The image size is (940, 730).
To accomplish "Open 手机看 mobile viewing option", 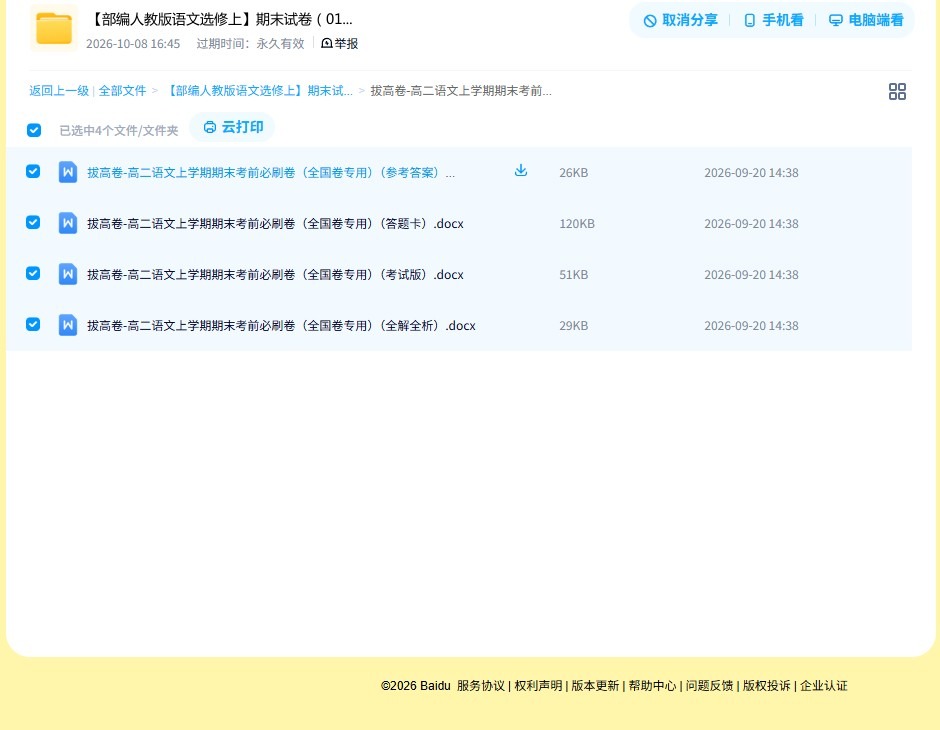I will click(x=773, y=20).
